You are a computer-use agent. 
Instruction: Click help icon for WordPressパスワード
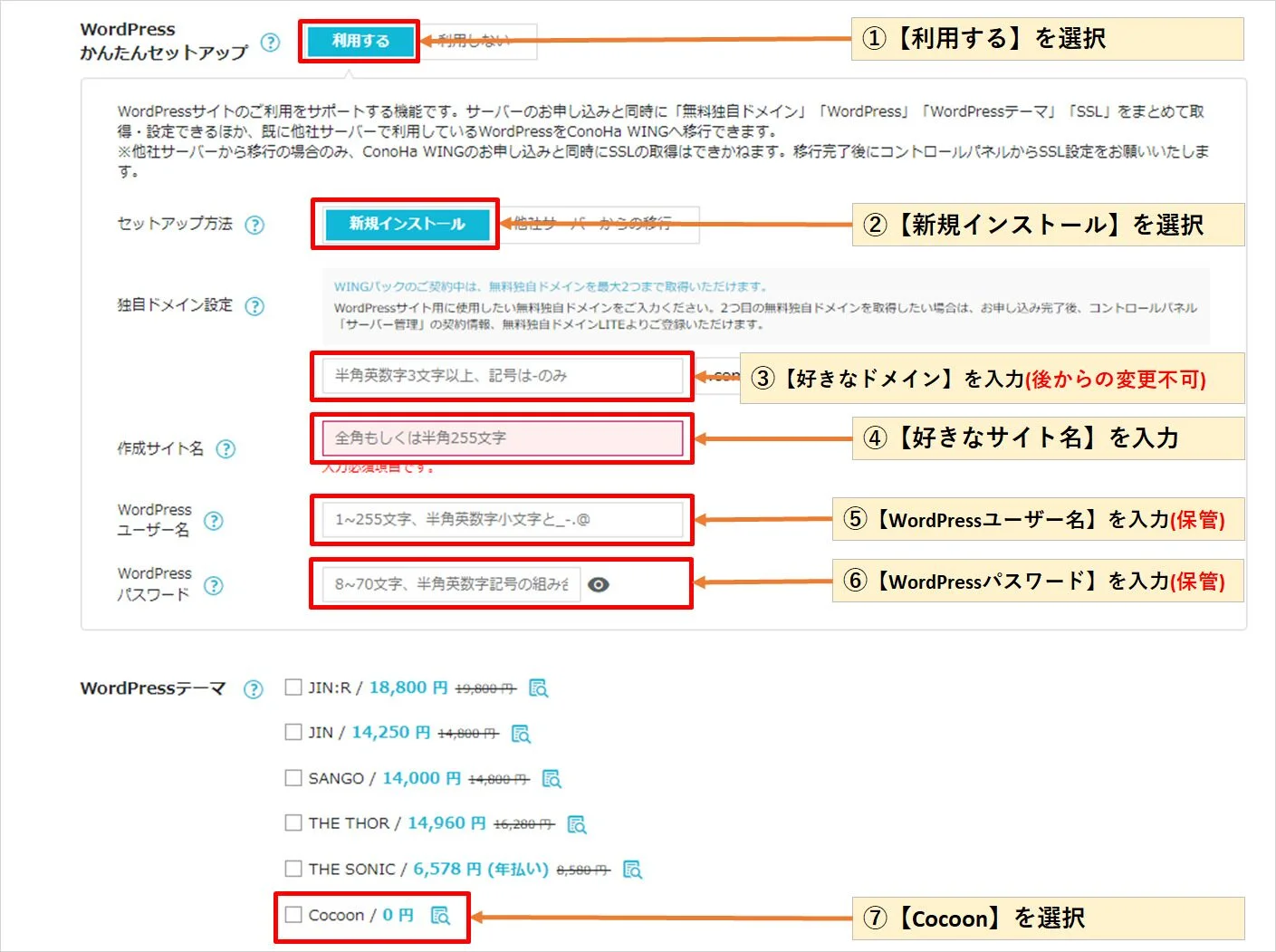[x=213, y=586]
